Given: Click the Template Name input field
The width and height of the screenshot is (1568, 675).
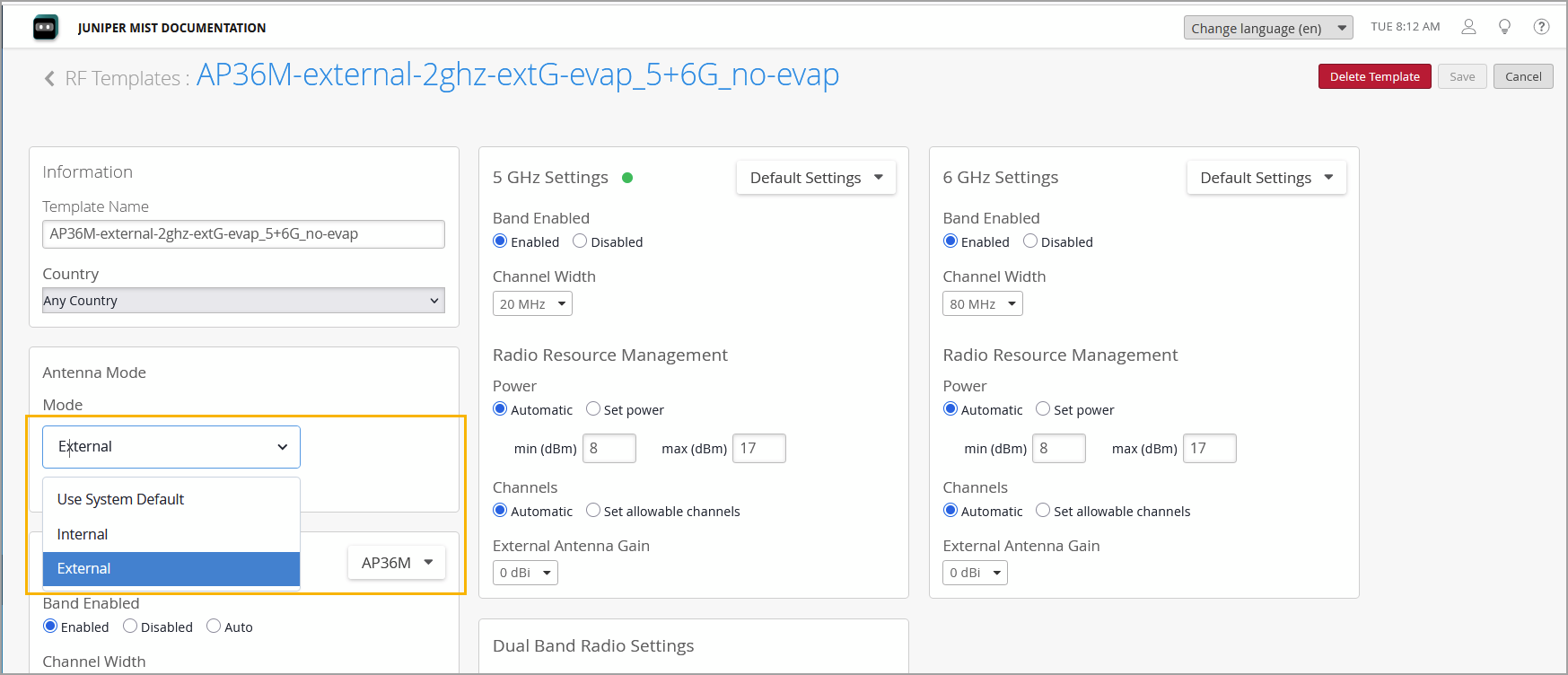Looking at the screenshot, I should (243, 234).
